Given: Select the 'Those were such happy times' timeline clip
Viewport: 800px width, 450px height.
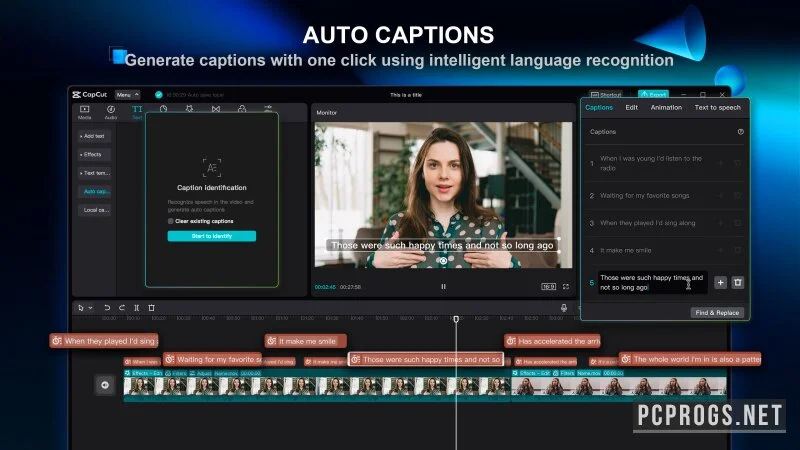Looking at the screenshot, I should [x=426, y=359].
